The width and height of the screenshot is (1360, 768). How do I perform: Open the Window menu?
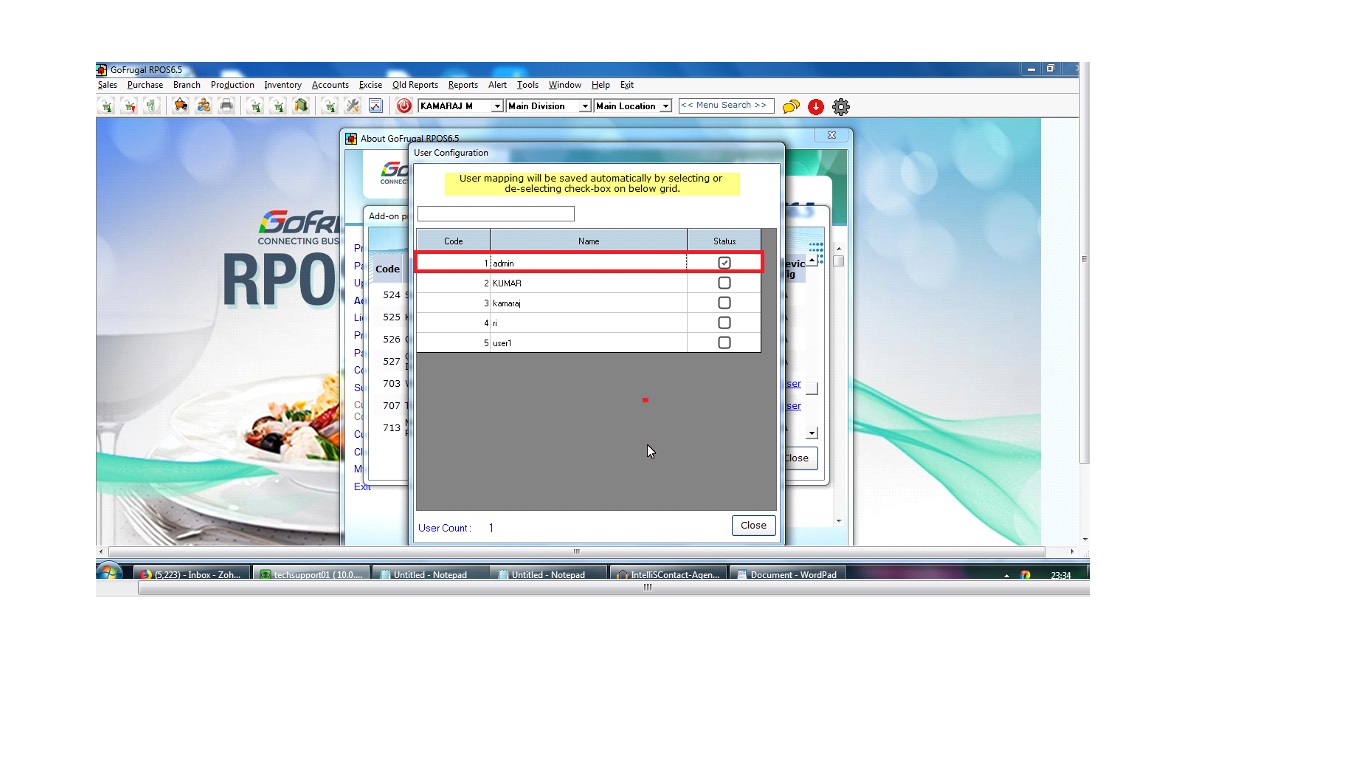565,85
